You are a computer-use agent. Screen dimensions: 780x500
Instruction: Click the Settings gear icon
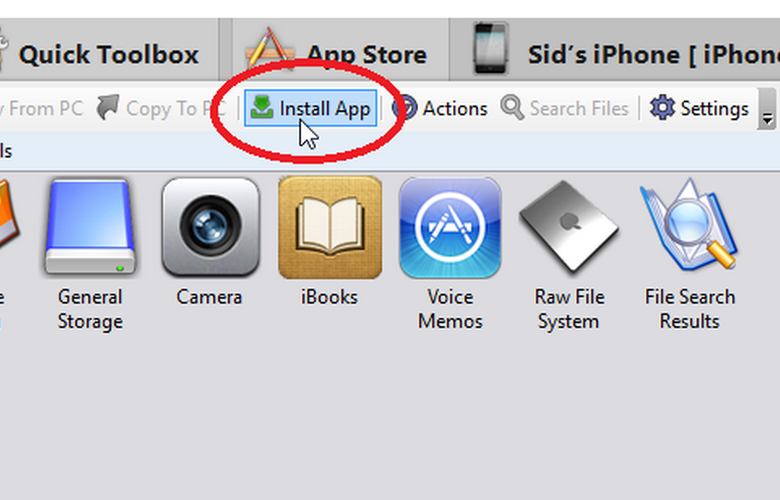tap(662, 108)
